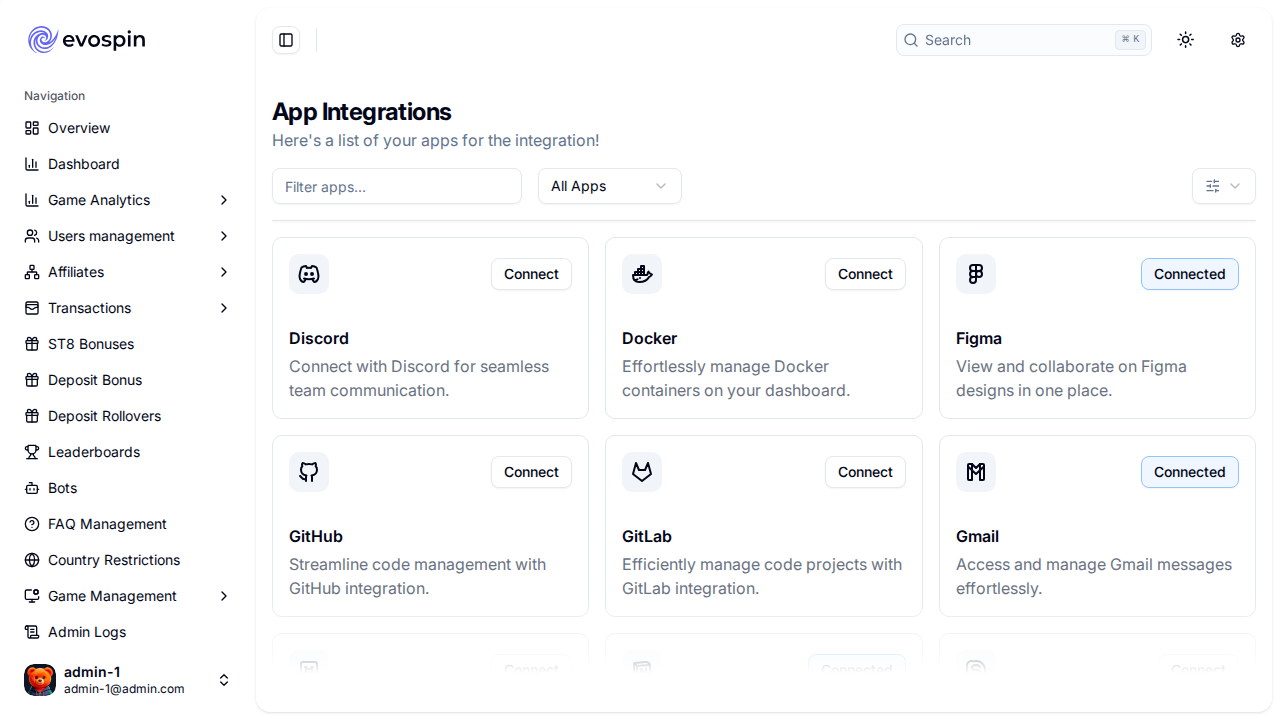The image size is (1280, 720).
Task: Click Connected button on Gmail card
Action: point(1190,472)
